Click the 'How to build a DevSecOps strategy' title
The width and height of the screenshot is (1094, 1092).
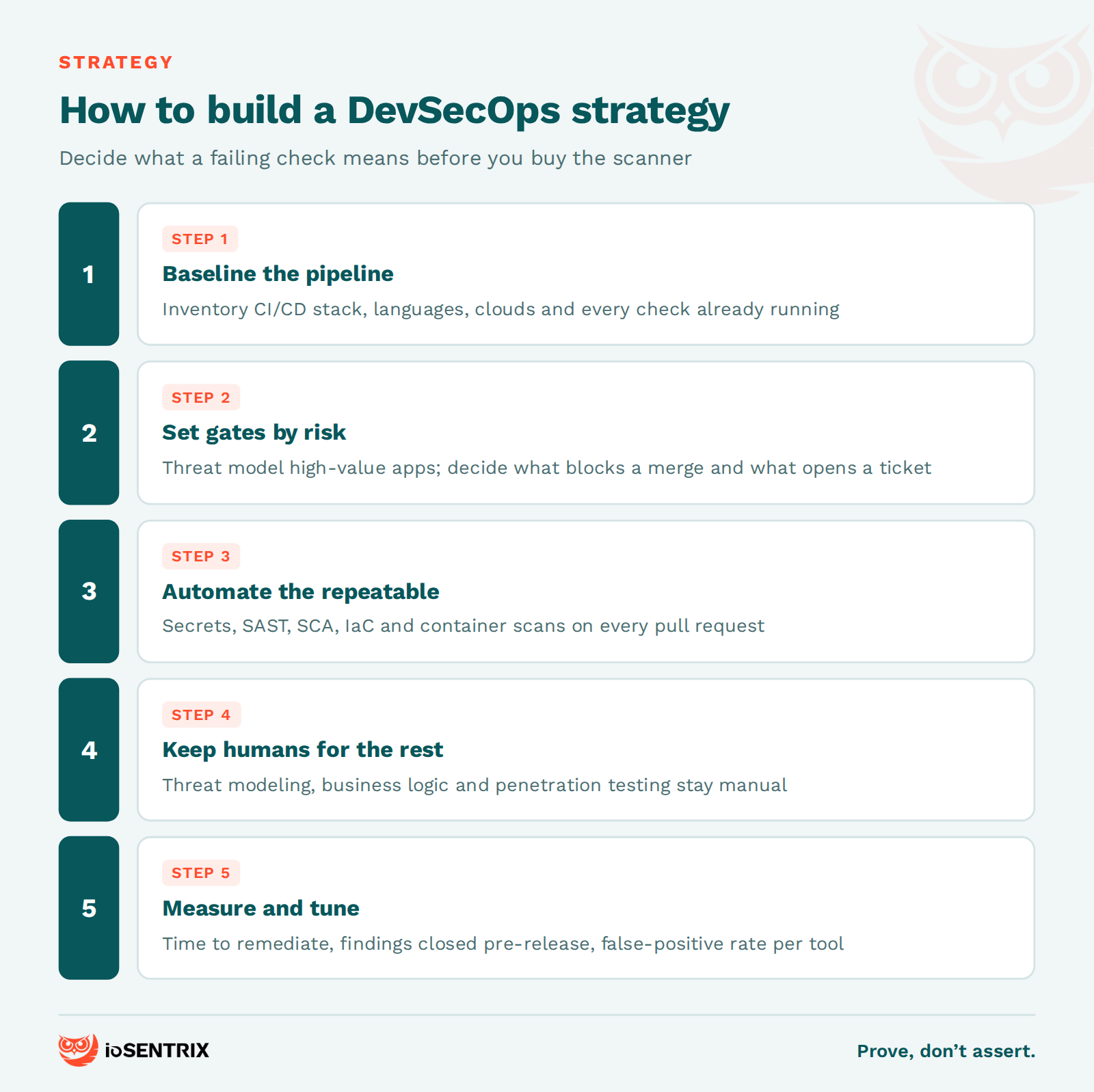(395, 111)
